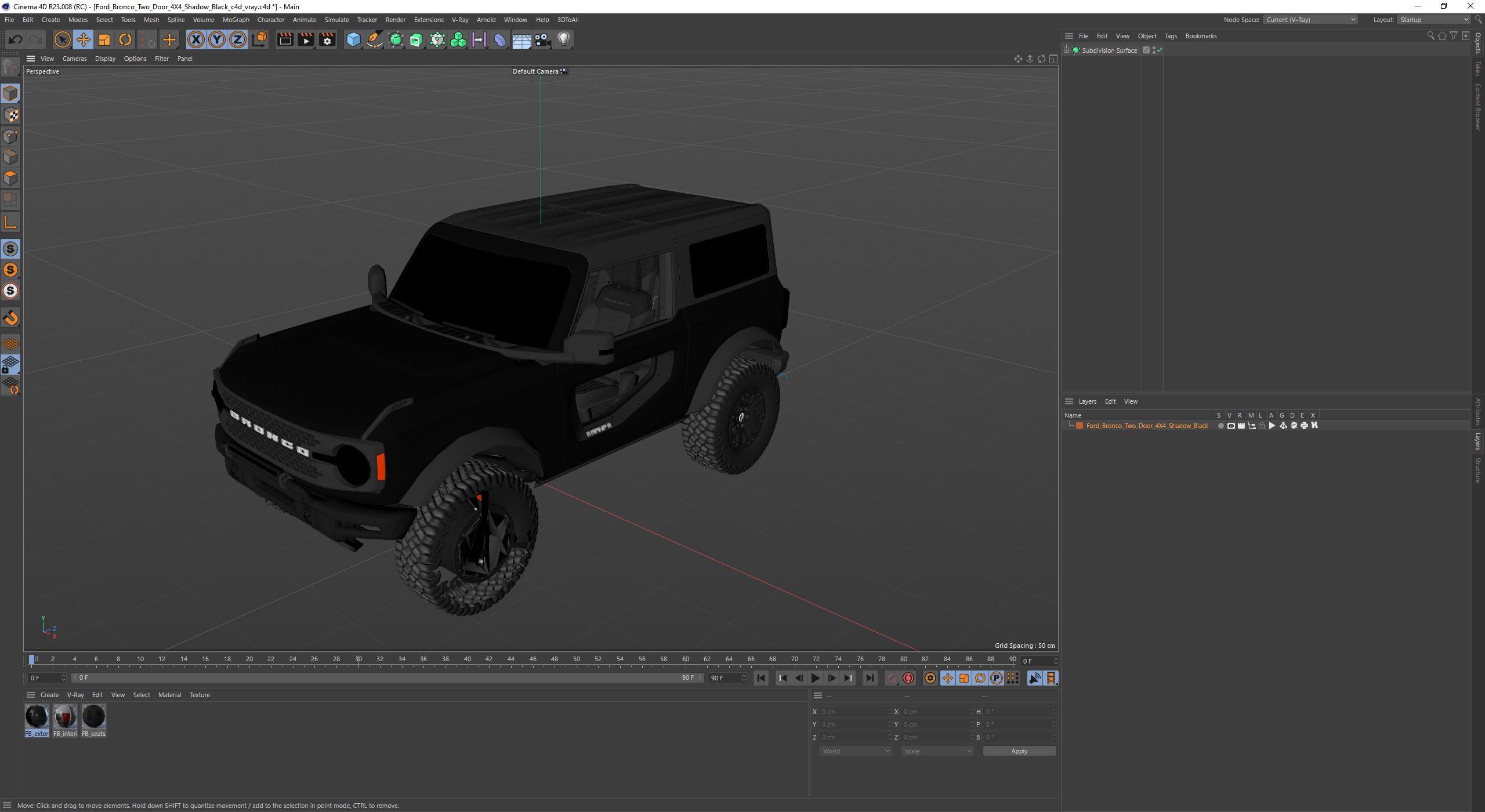Toggle Y axis lock

pos(217,39)
